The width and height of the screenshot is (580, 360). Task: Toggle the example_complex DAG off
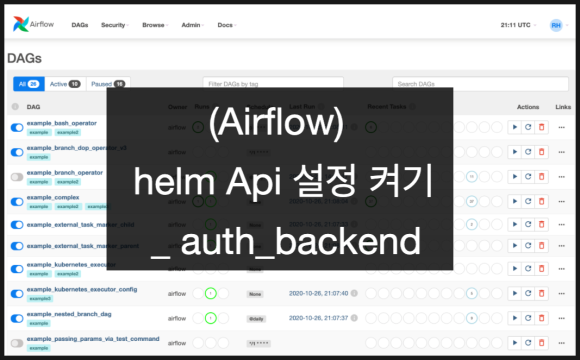point(17,202)
